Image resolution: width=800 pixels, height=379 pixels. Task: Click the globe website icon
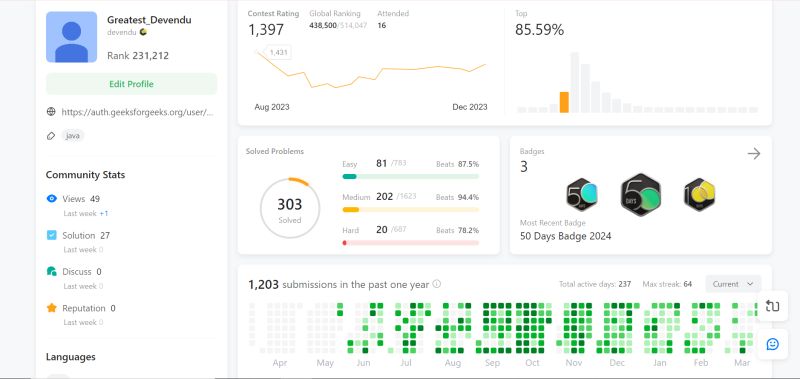coord(51,112)
